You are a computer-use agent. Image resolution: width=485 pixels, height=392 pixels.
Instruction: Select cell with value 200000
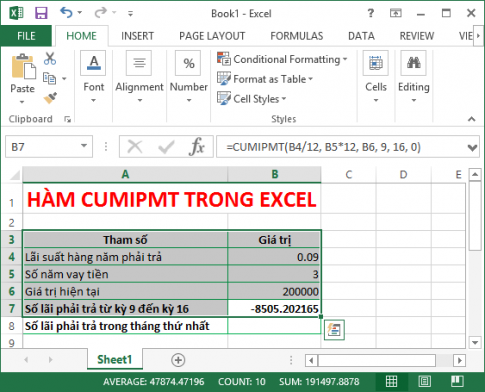274,292
